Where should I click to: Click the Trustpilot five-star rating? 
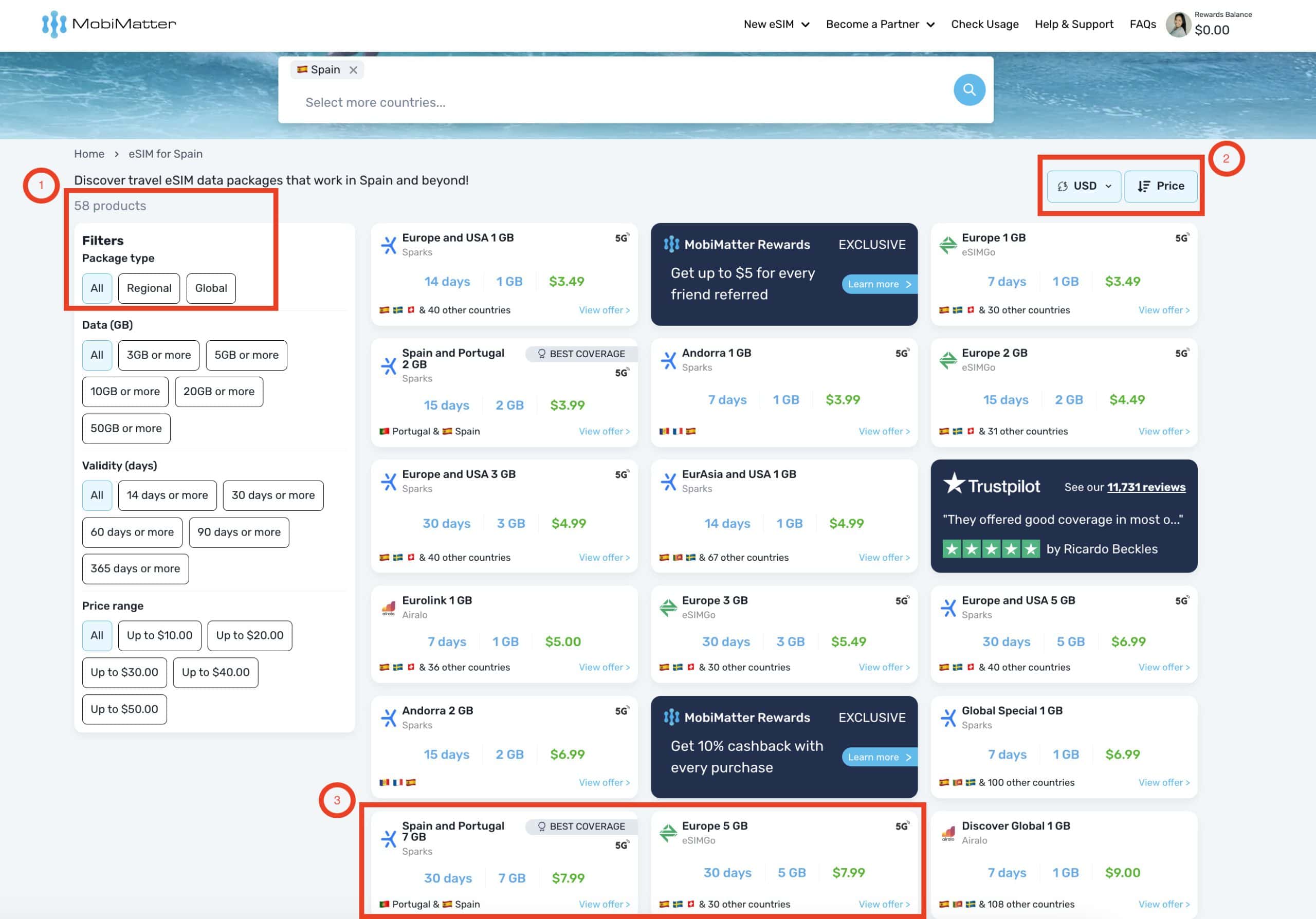pos(991,549)
